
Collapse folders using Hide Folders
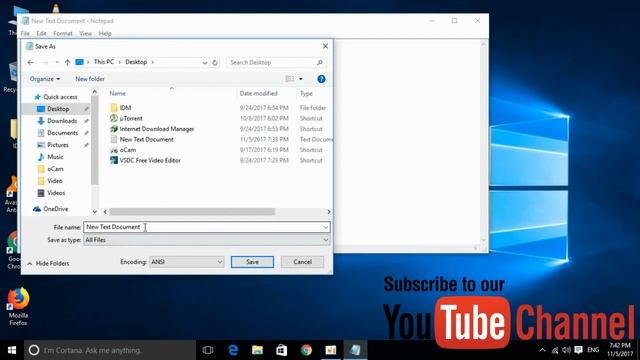[48, 264]
